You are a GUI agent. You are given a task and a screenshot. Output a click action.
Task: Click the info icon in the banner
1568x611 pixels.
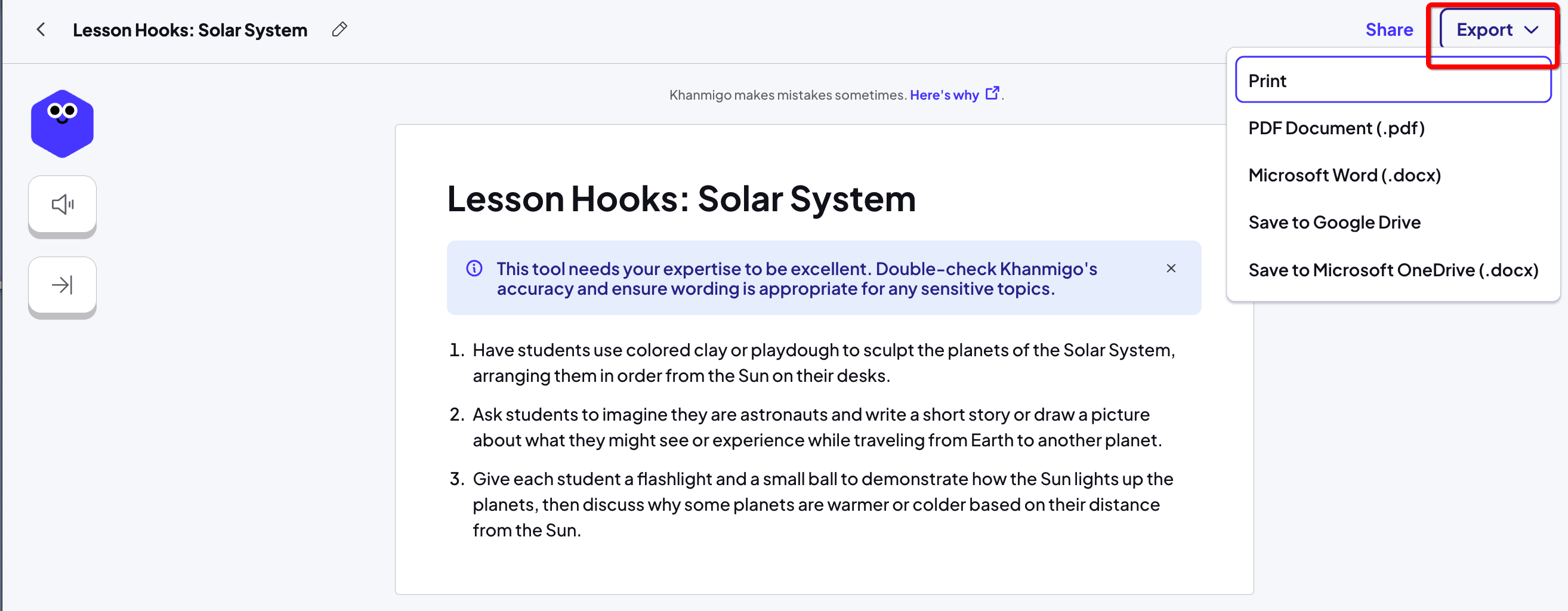(x=474, y=269)
